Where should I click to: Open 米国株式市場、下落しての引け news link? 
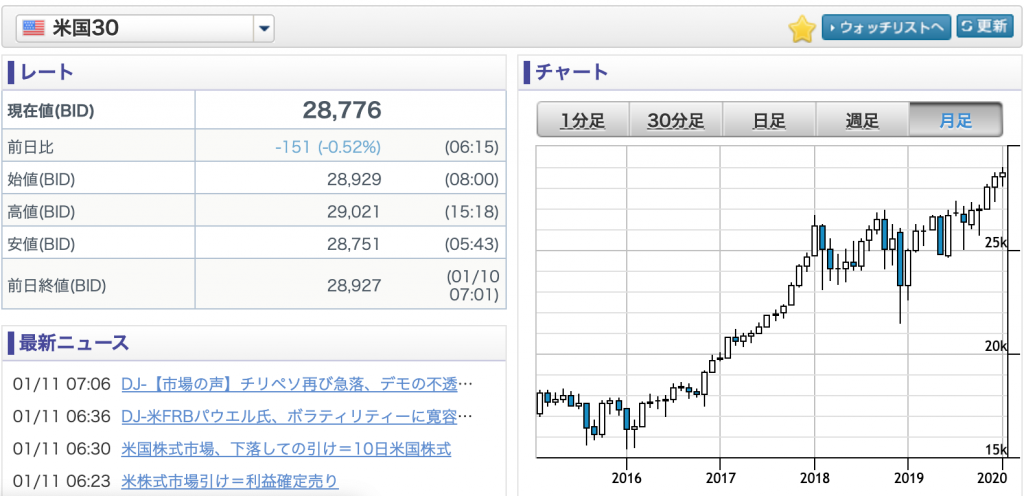[x=286, y=449]
